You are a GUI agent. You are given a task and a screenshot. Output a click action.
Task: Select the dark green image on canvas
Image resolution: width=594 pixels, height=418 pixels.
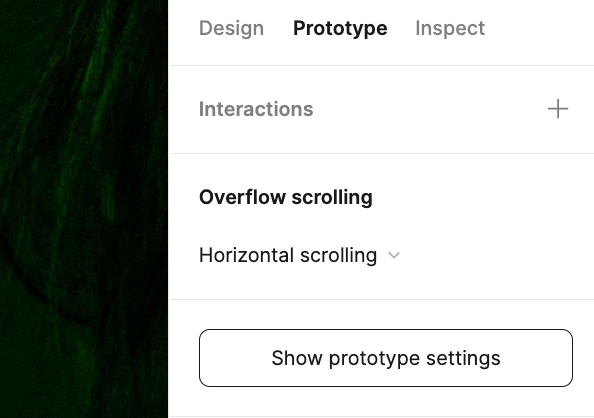pos(84,209)
